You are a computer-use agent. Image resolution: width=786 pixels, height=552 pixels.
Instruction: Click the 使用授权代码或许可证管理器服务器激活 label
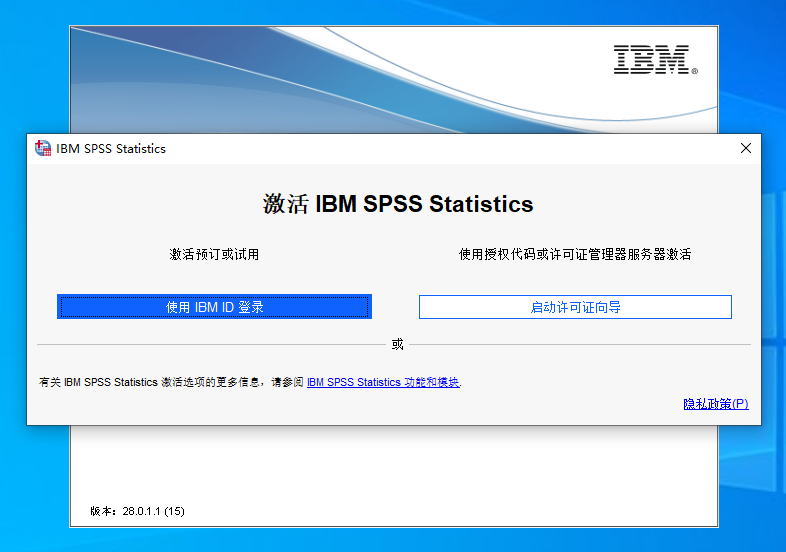(x=575, y=255)
